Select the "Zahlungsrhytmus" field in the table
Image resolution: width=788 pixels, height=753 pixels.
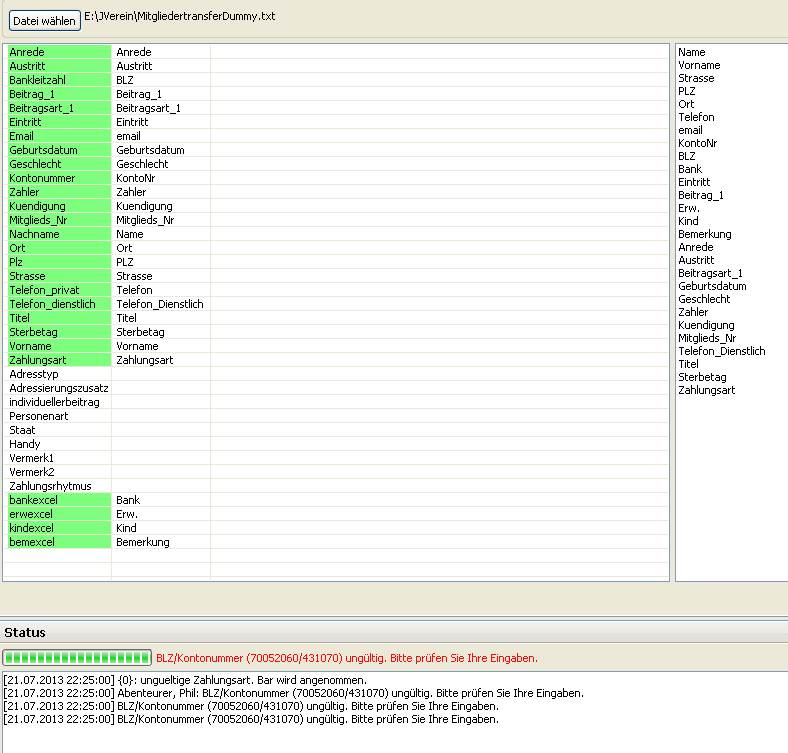point(58,486)
